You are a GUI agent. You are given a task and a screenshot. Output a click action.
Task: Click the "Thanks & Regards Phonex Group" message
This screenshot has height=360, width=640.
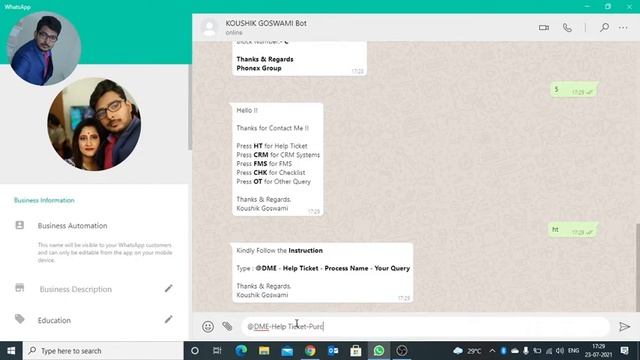[299, 58]
